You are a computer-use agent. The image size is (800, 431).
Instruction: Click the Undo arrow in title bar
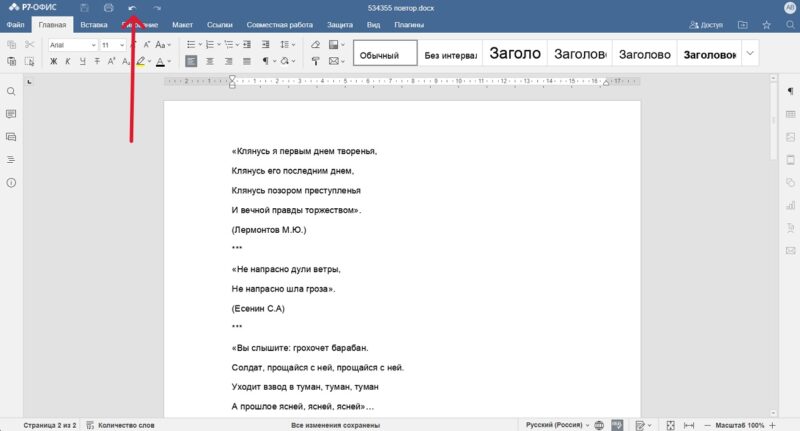click(x=132, y=8)
